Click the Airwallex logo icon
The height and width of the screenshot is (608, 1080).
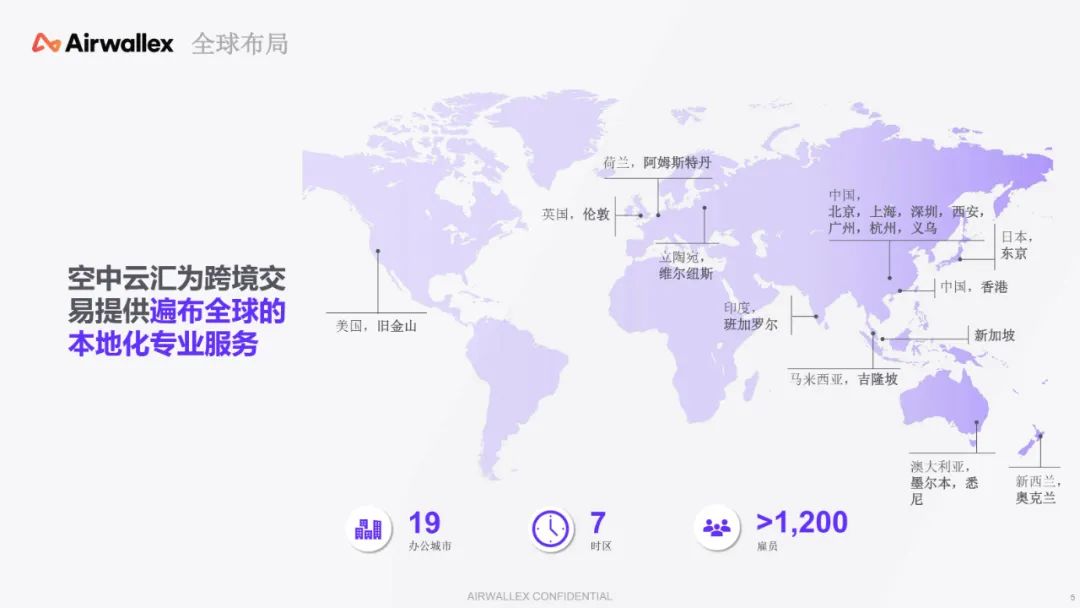46,43
